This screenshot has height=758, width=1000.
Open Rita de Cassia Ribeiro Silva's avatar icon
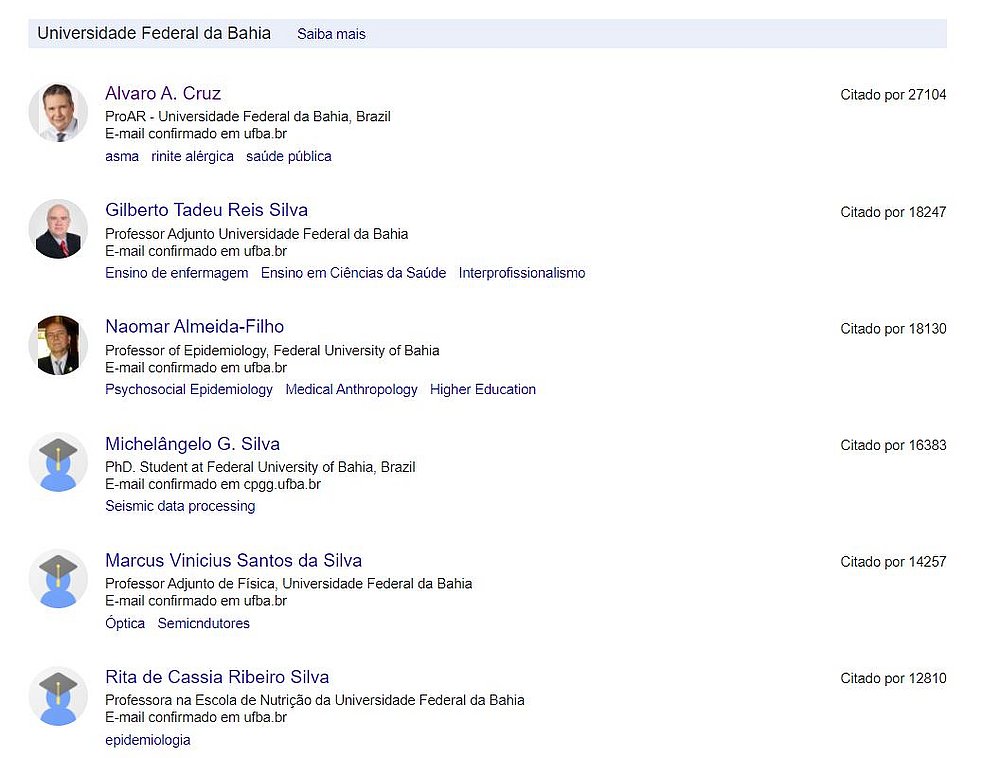point(58,696)
